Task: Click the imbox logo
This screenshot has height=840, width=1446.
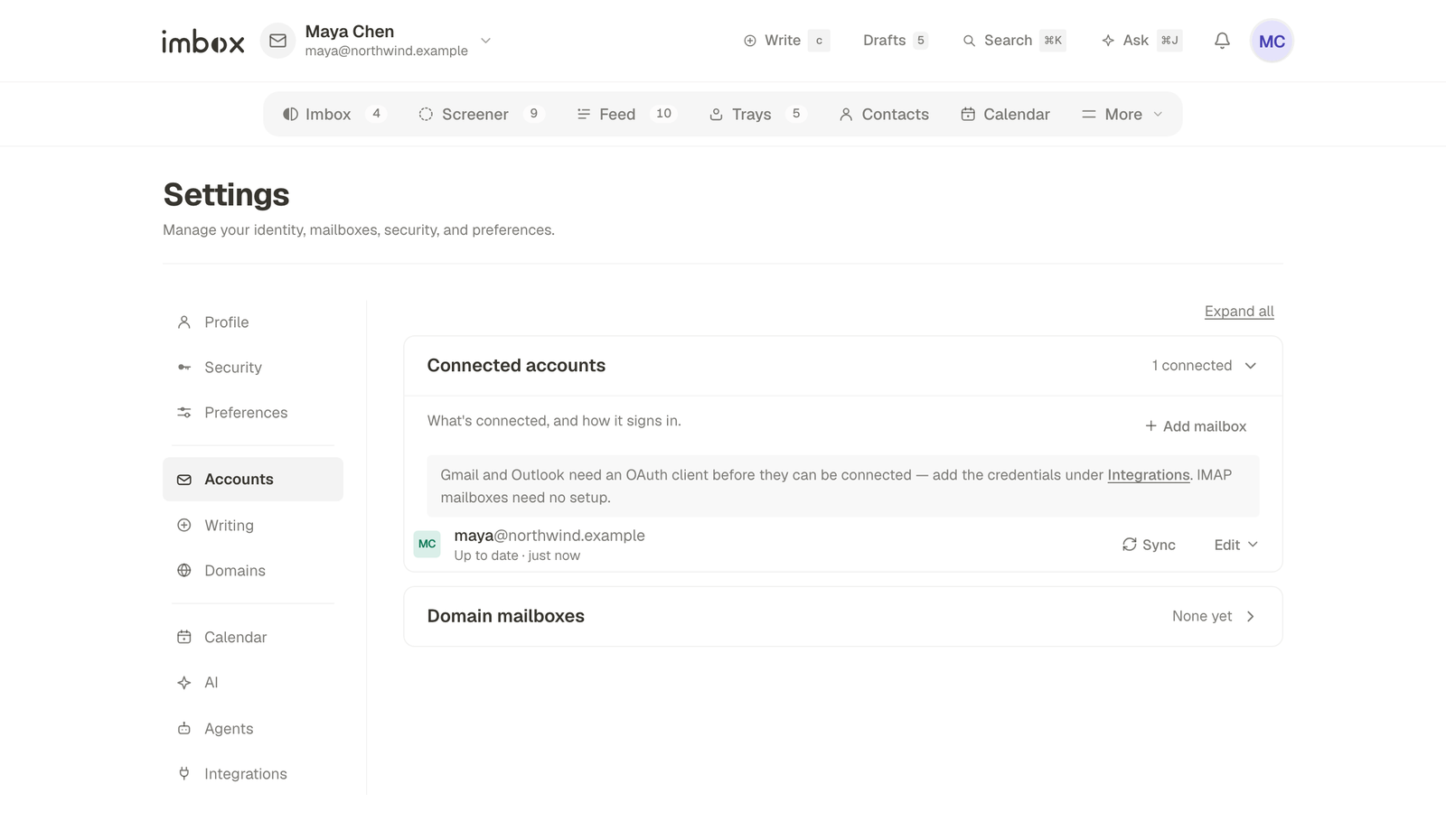Action: 203,41
